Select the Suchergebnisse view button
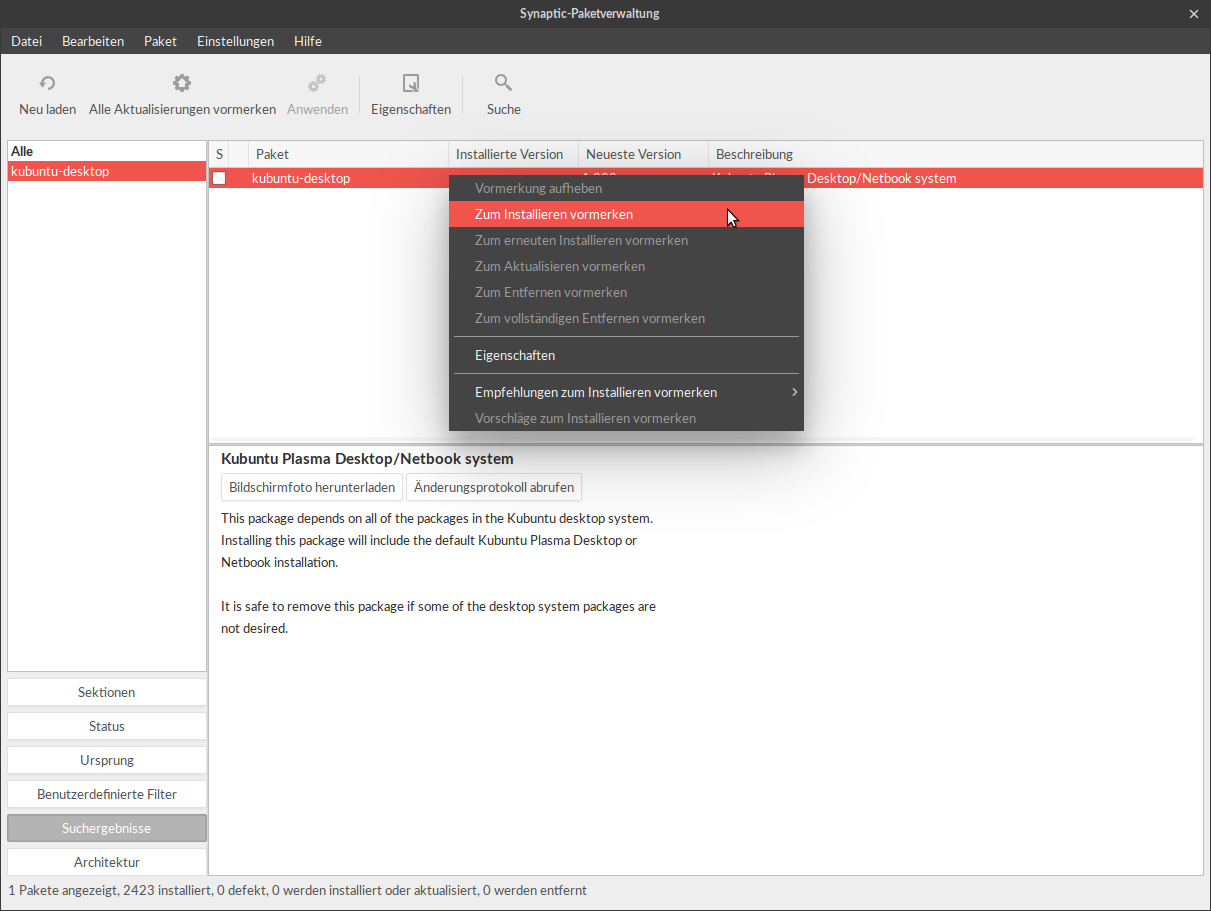 [107, 828]
